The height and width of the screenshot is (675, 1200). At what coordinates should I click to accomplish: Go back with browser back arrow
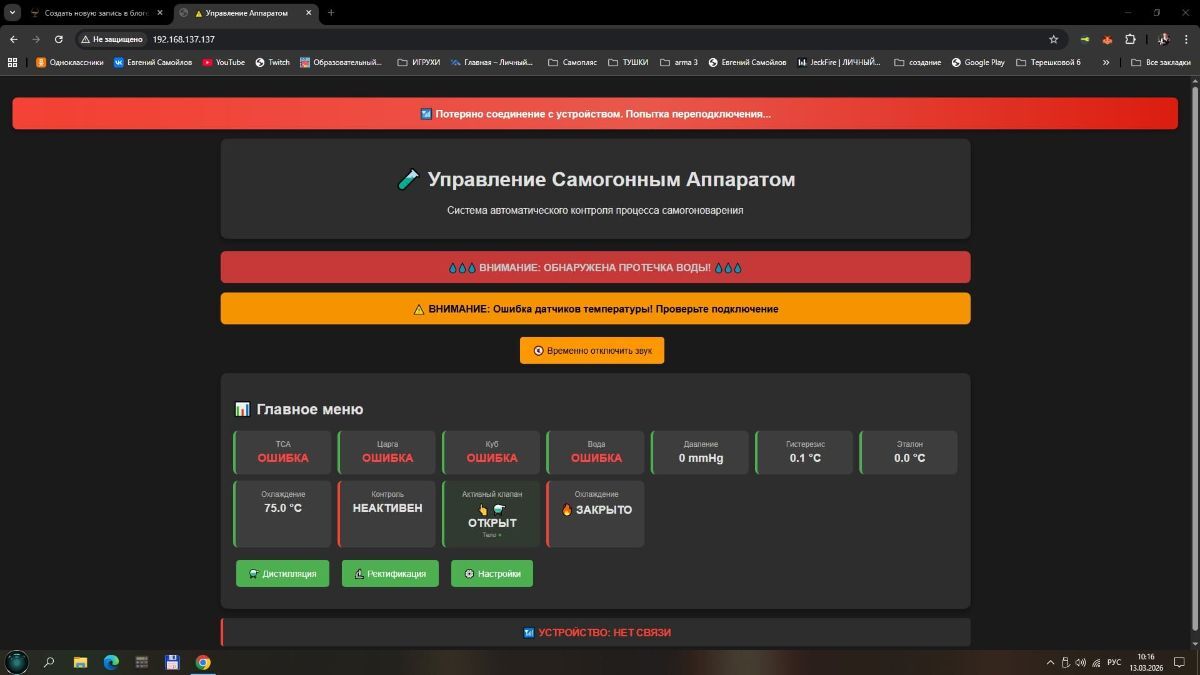(14, 39)
